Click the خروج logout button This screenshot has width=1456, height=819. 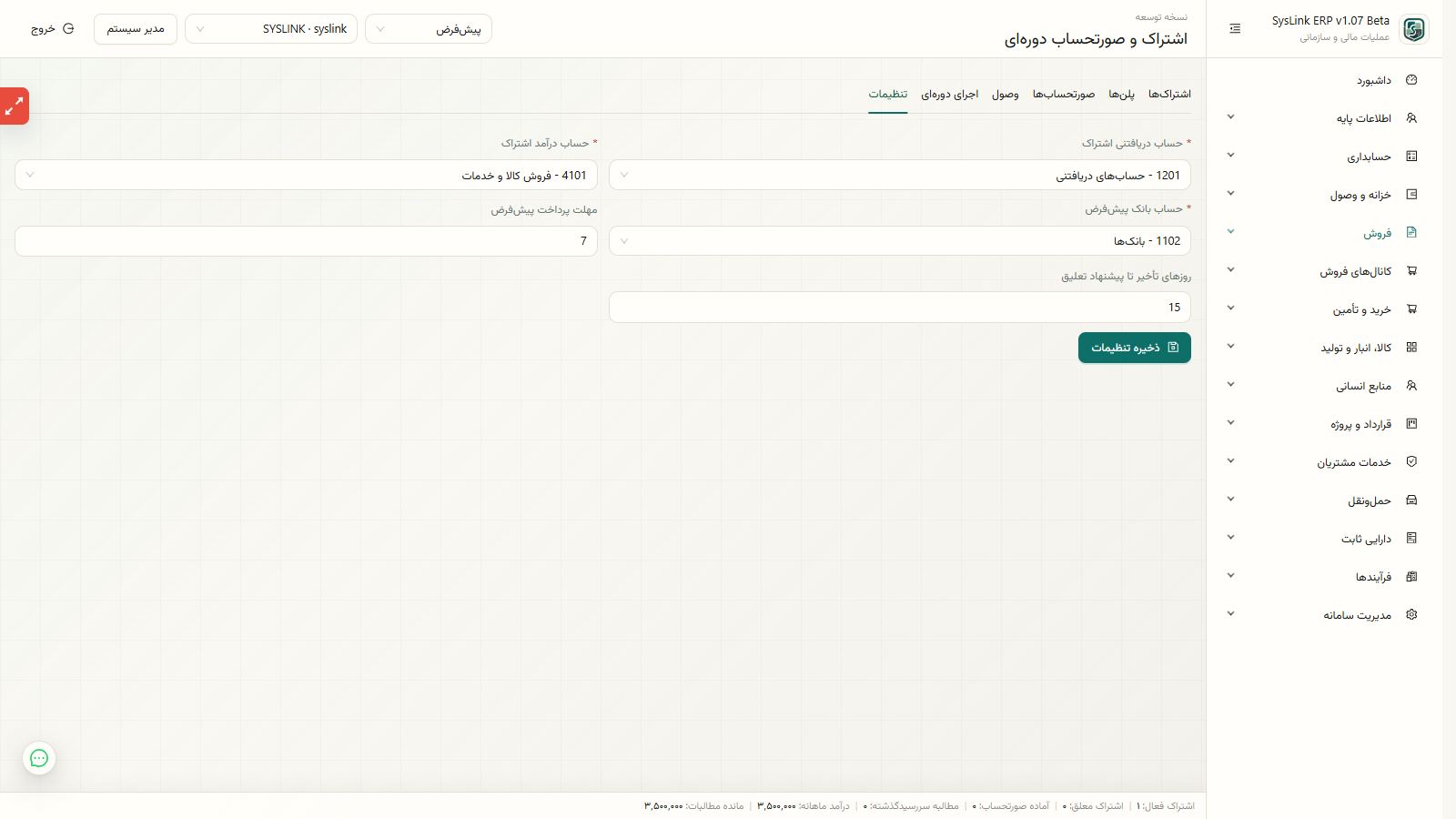52,29
